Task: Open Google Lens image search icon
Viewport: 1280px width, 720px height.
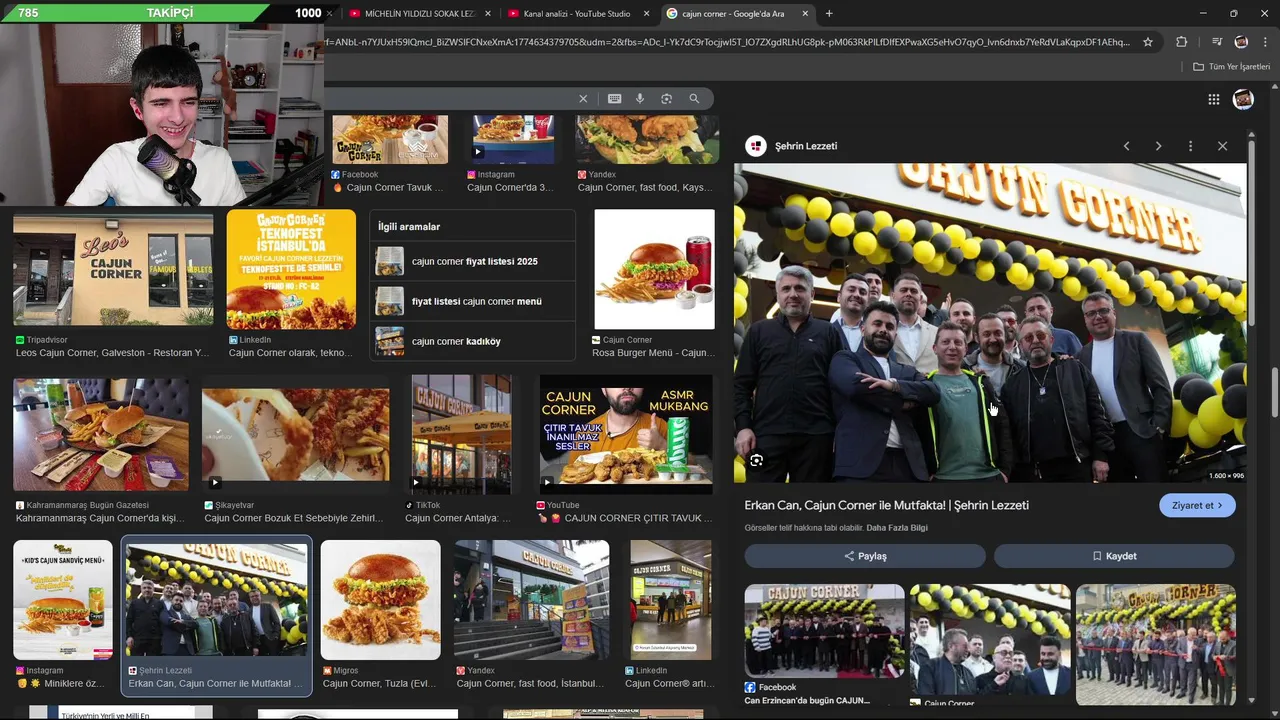Action: point(666,99)
